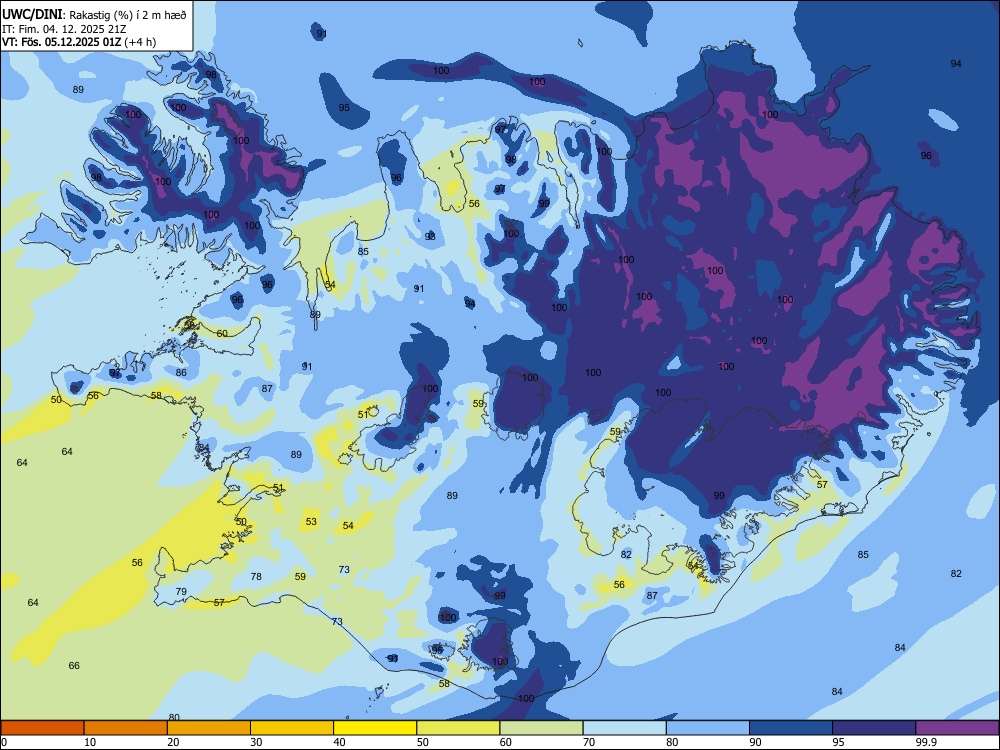Select the 'VT: Fös. 05.12.2025 01Z' line
This screenshot has height=750, width=1000.
61,42
